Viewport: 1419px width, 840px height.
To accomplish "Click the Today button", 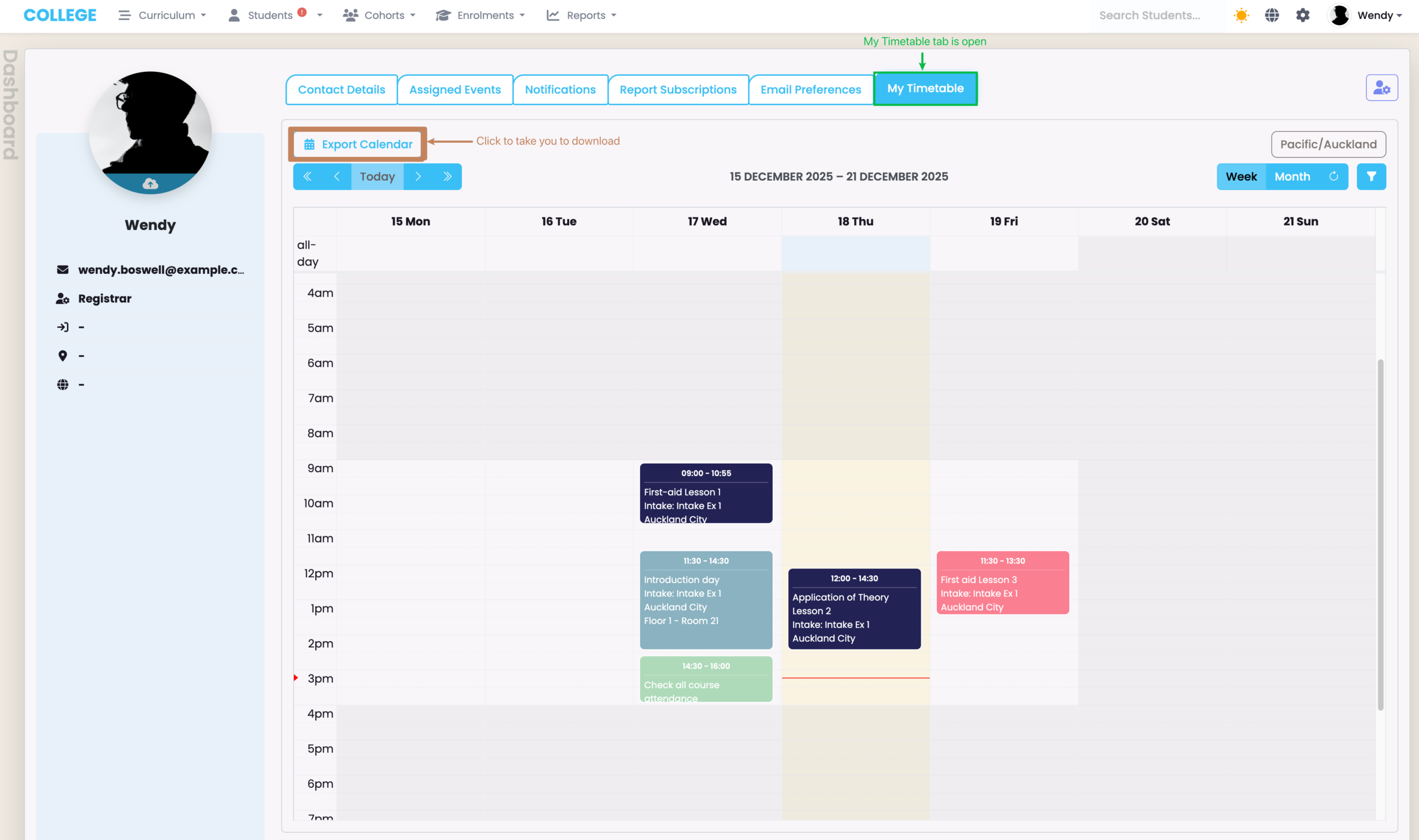I will (x=377, y=177).
